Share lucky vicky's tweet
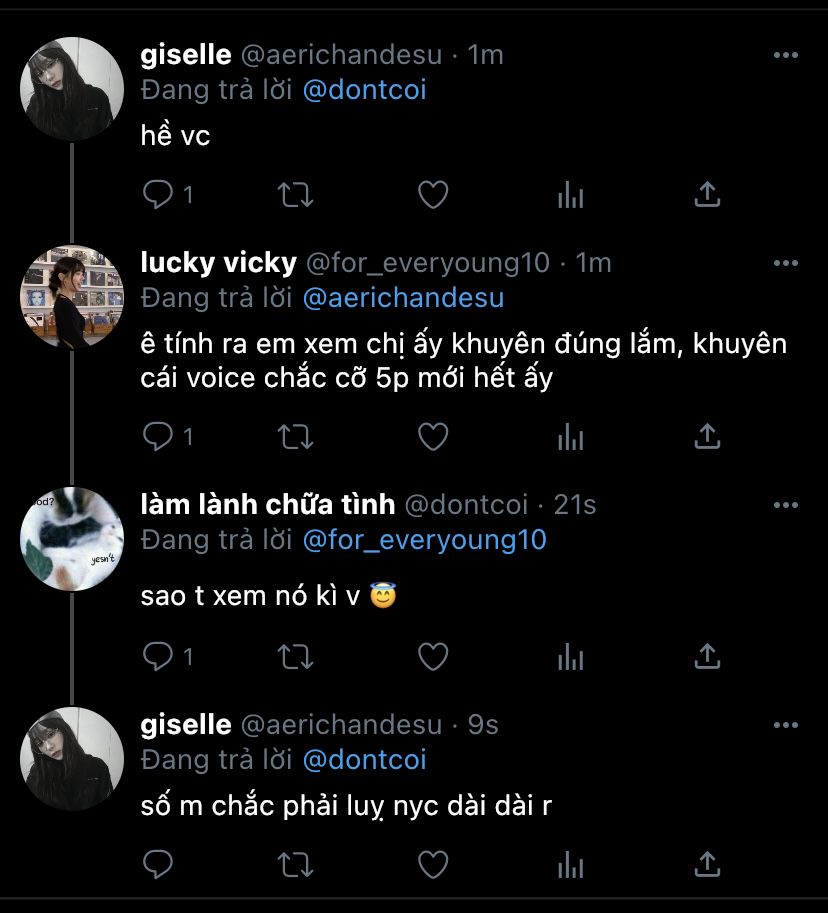The image size is (828, 913). [x=707, y=436]
